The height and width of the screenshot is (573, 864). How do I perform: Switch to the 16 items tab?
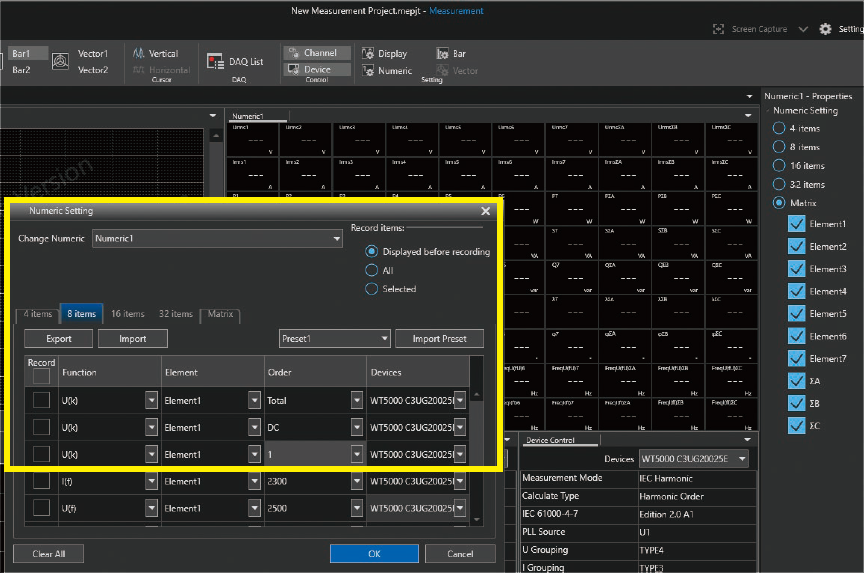(x=128, y=313)
